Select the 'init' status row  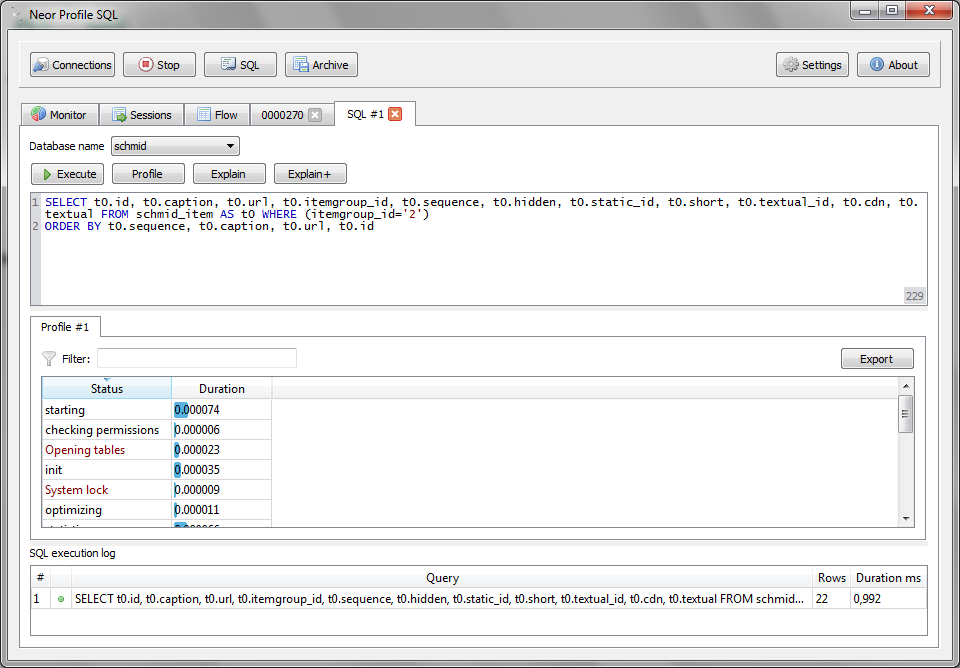pos(156,470)
